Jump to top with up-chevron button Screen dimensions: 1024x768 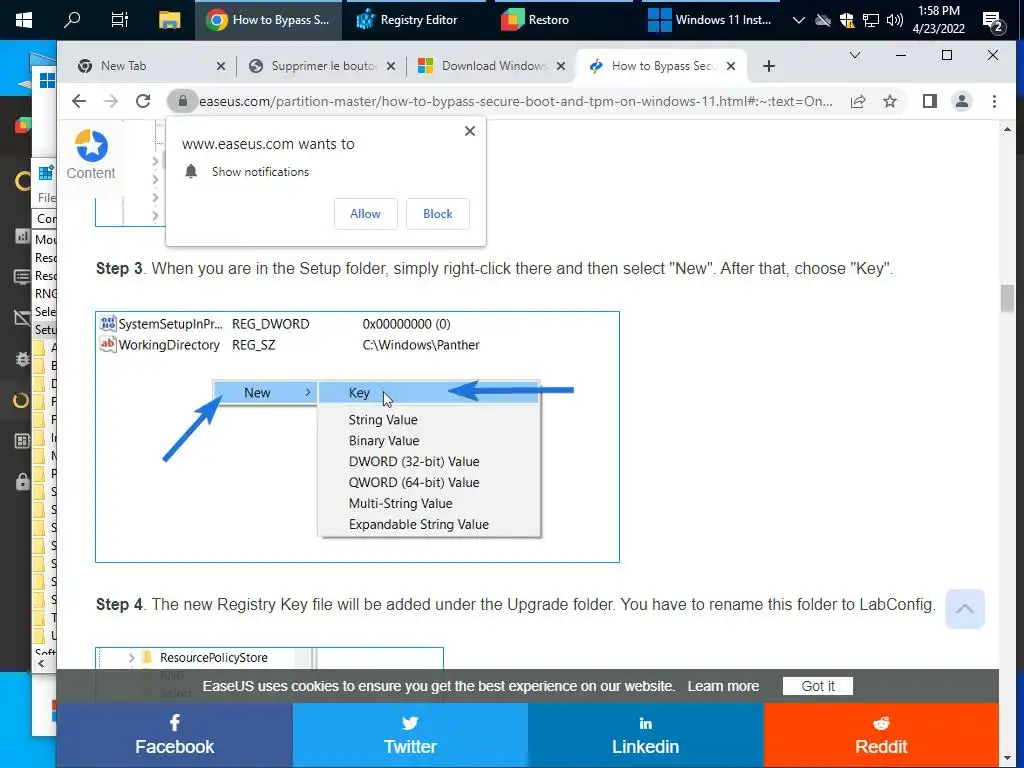[x=965, y=609]
